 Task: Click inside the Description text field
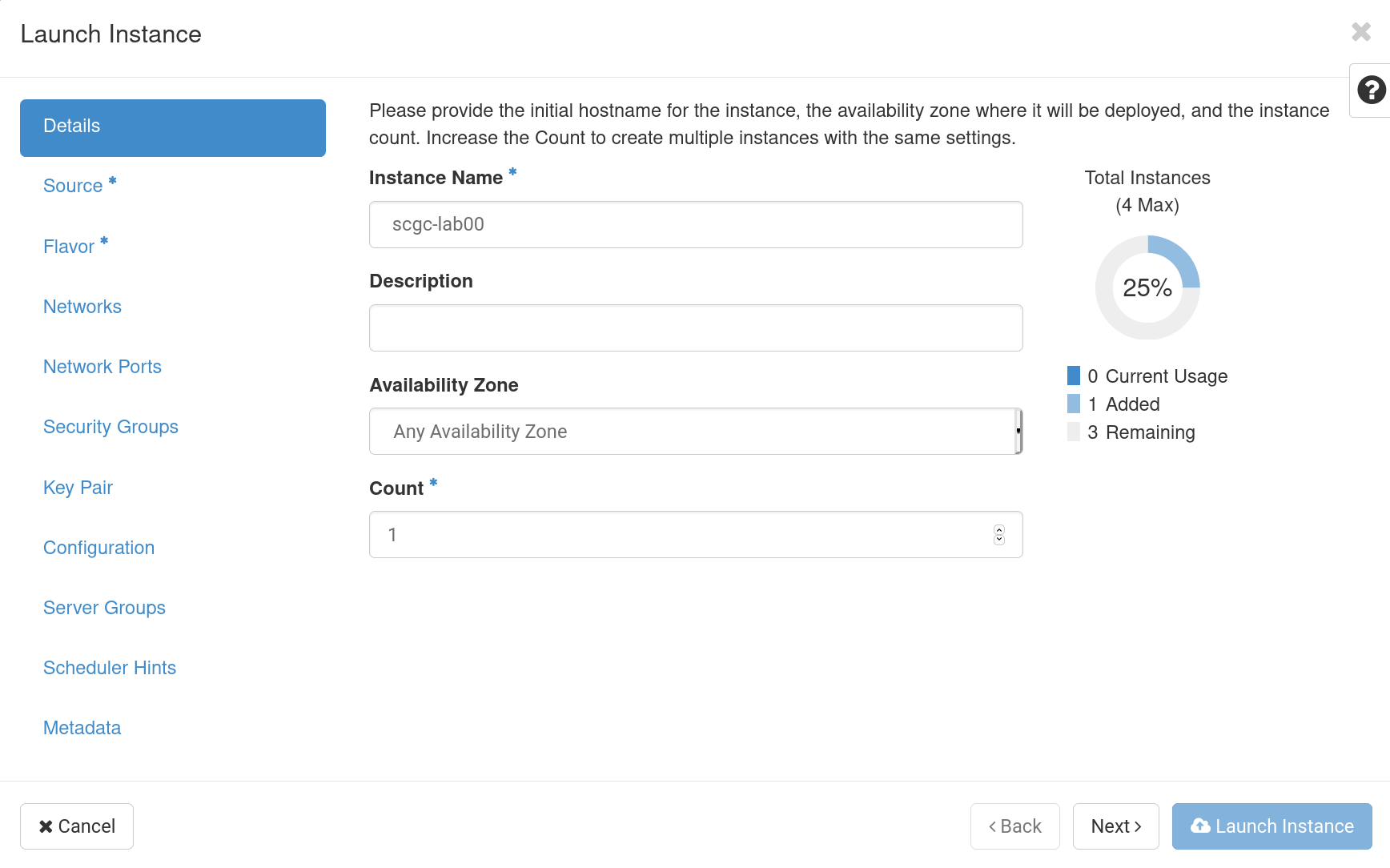point(695,328)
